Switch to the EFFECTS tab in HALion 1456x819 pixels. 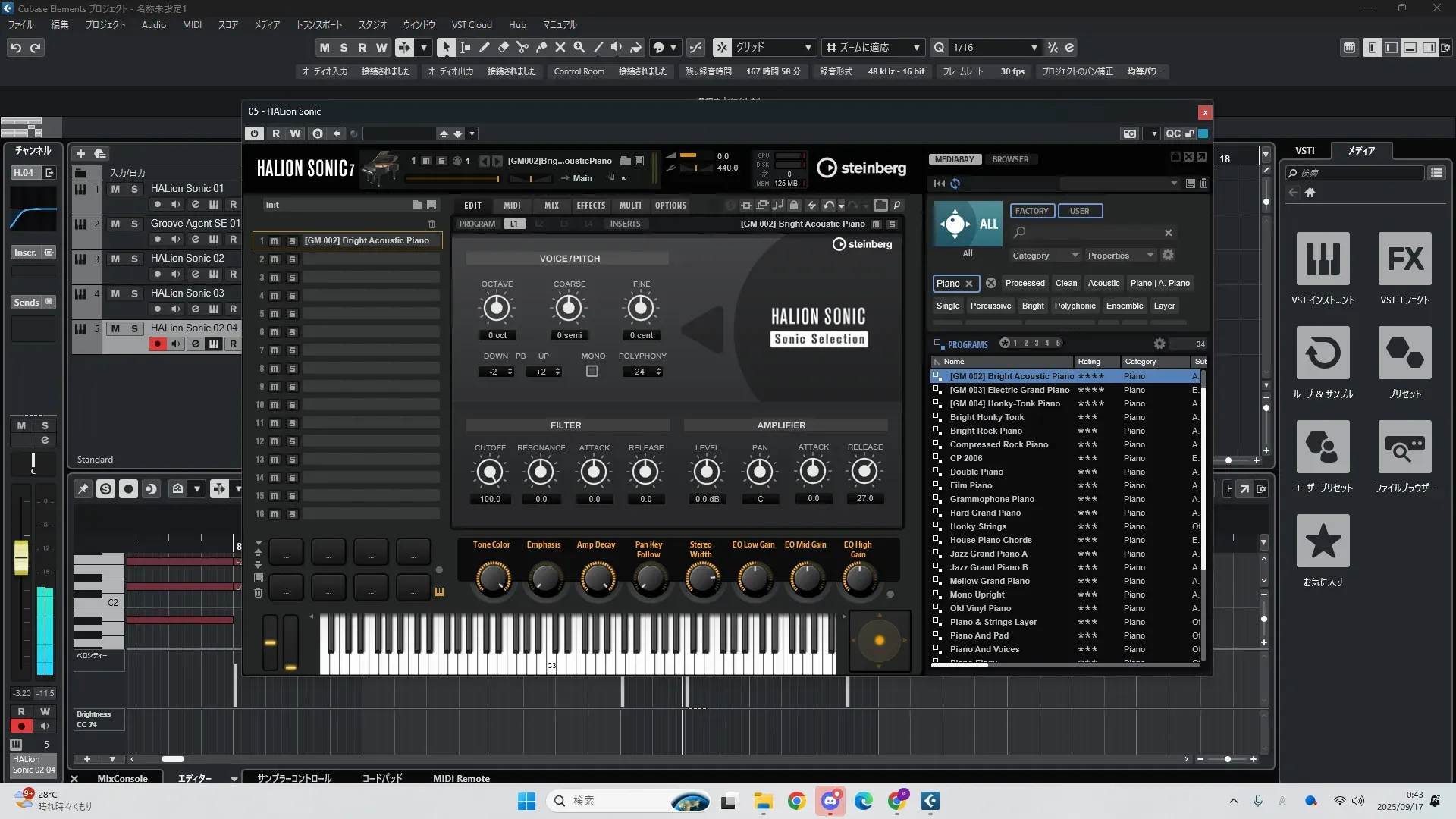(591, 206)
